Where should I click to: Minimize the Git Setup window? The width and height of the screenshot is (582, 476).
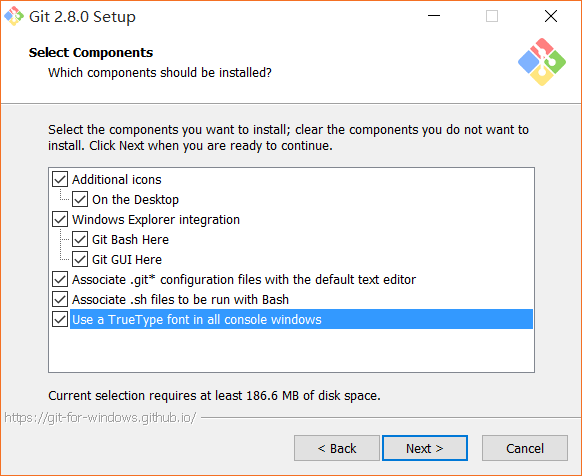(x=434, y=16)
